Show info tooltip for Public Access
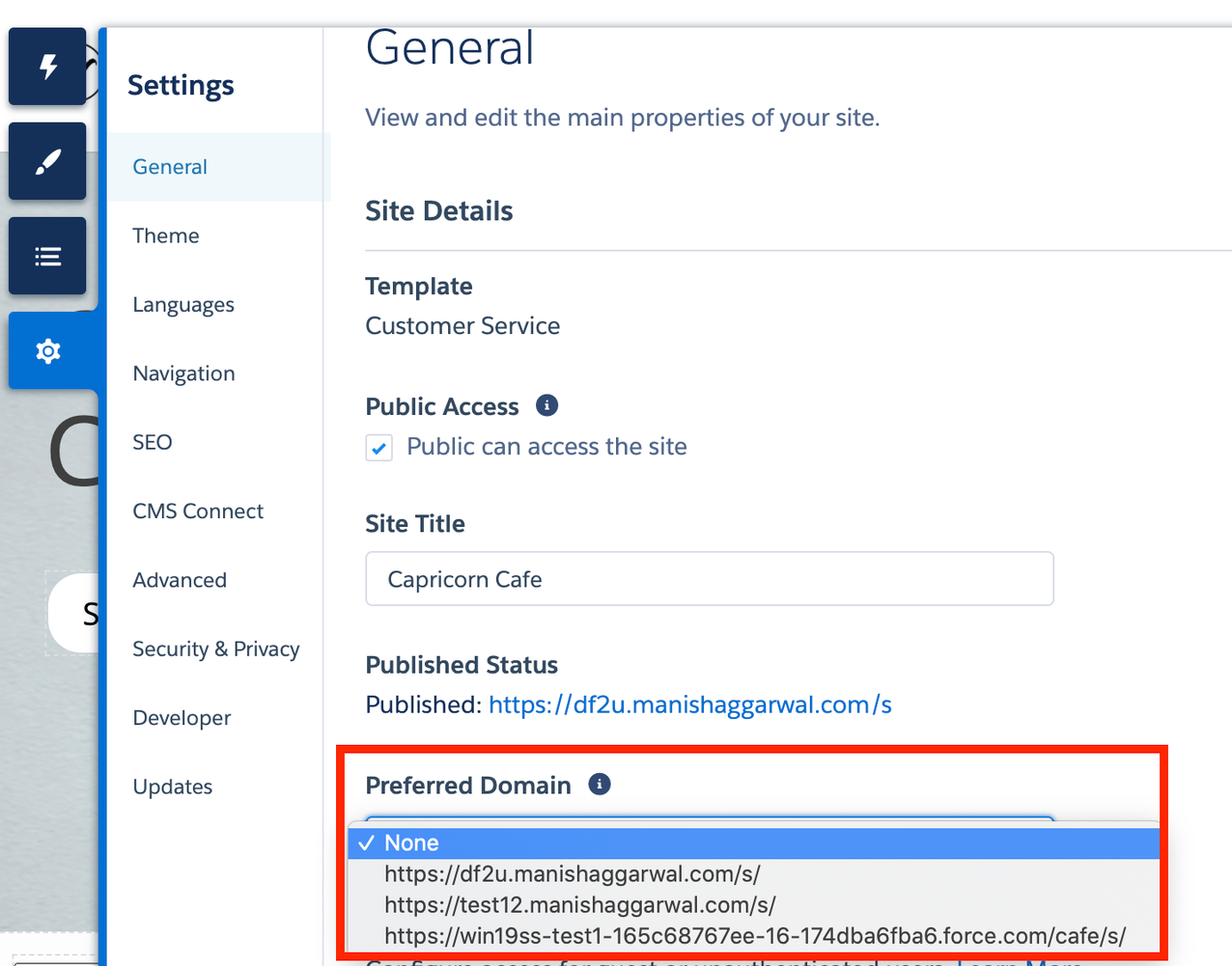Viewport: 1232px width, 966px height. tap(546, 405)
